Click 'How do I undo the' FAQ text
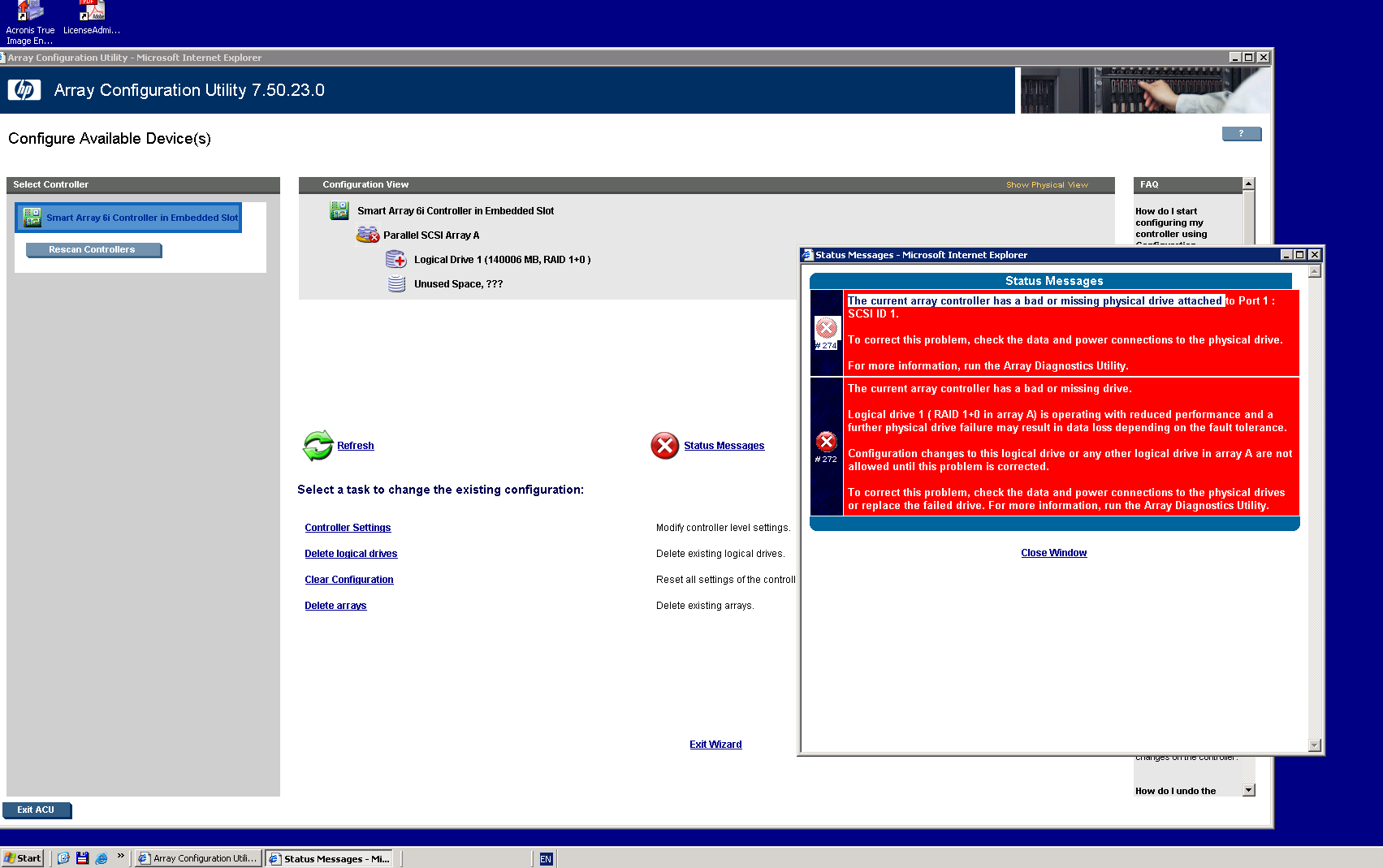The height and width of the screenshot is (868, 1383). click(x=1175, y=791)
